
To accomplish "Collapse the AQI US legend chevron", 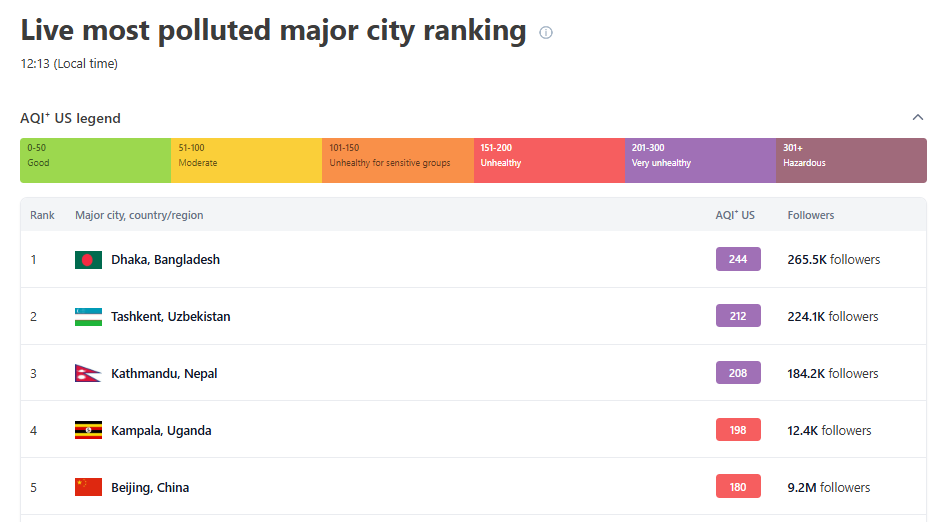I will tap(918, 118).
